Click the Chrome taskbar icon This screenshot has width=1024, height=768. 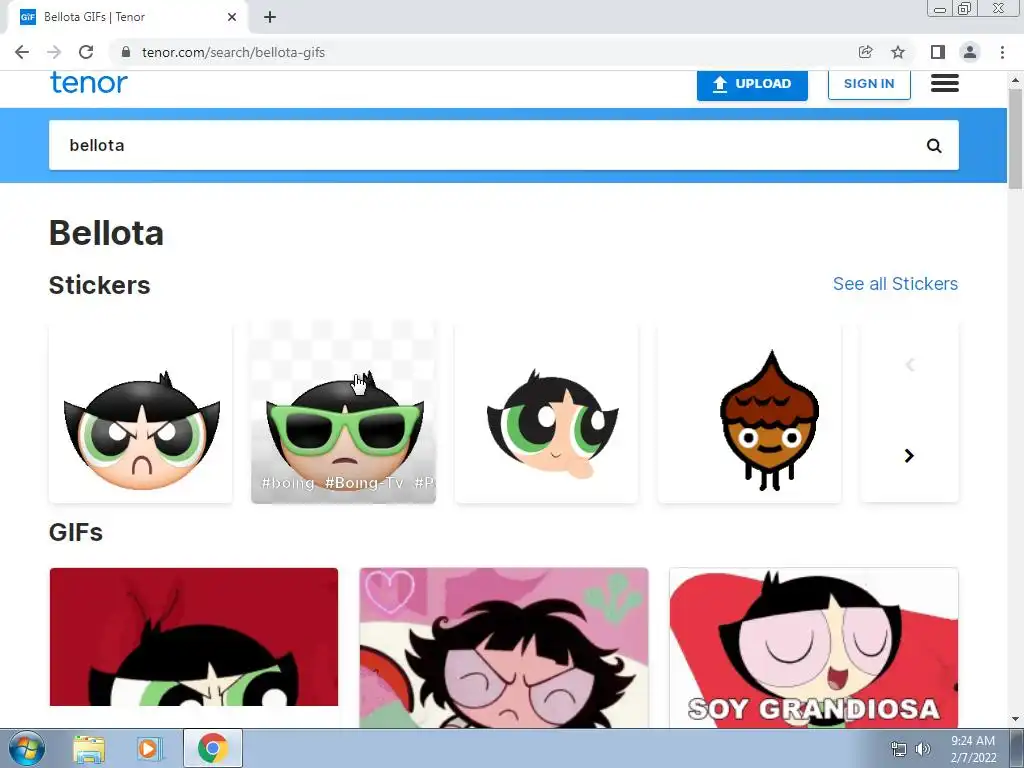(x=212, y=748)
